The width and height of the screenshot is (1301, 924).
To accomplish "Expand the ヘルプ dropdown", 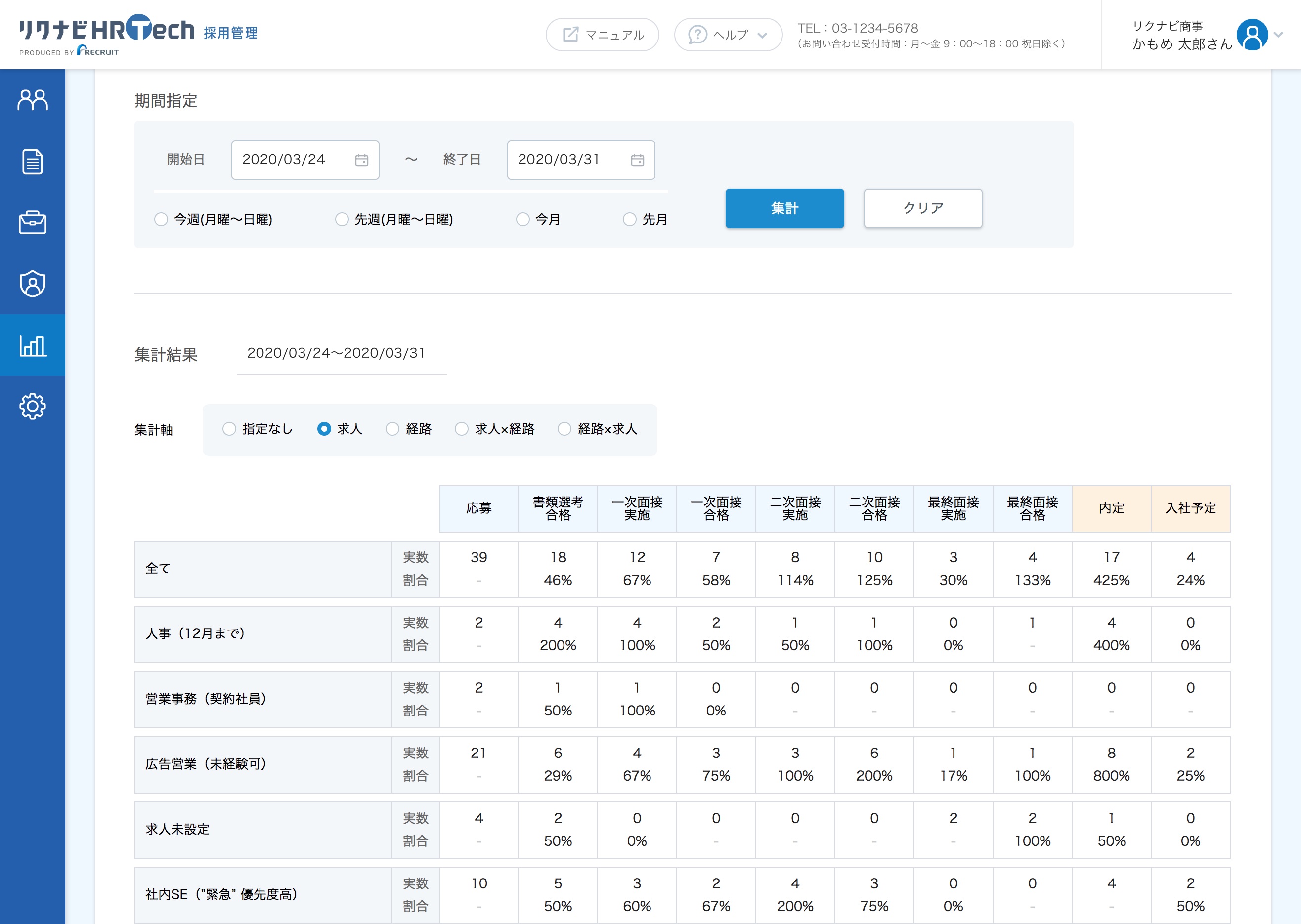I will coord(728,35).
